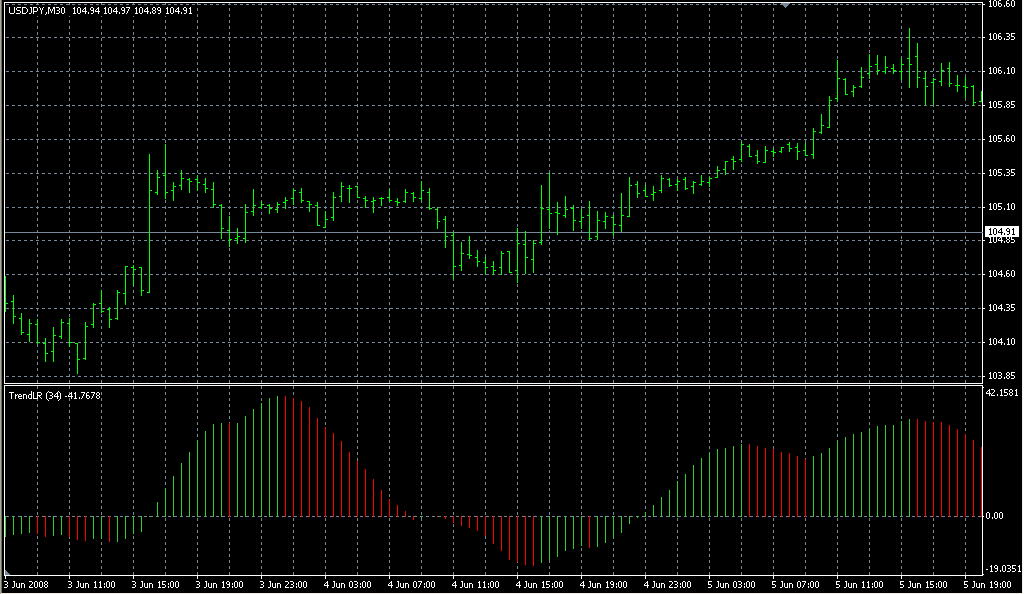Click the 105.10 price scale label
The width and height of the screenshot is (1024, 594).
pos(1001,207)
